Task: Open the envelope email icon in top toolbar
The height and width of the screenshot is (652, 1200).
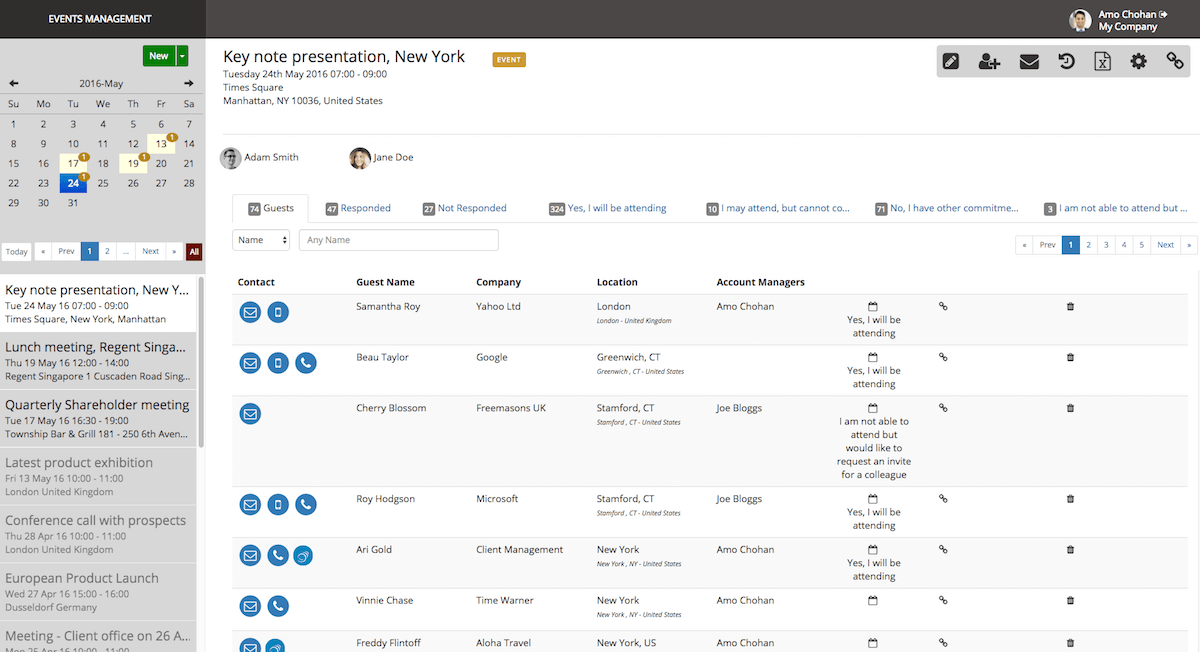Action: tap(1029, 62)
